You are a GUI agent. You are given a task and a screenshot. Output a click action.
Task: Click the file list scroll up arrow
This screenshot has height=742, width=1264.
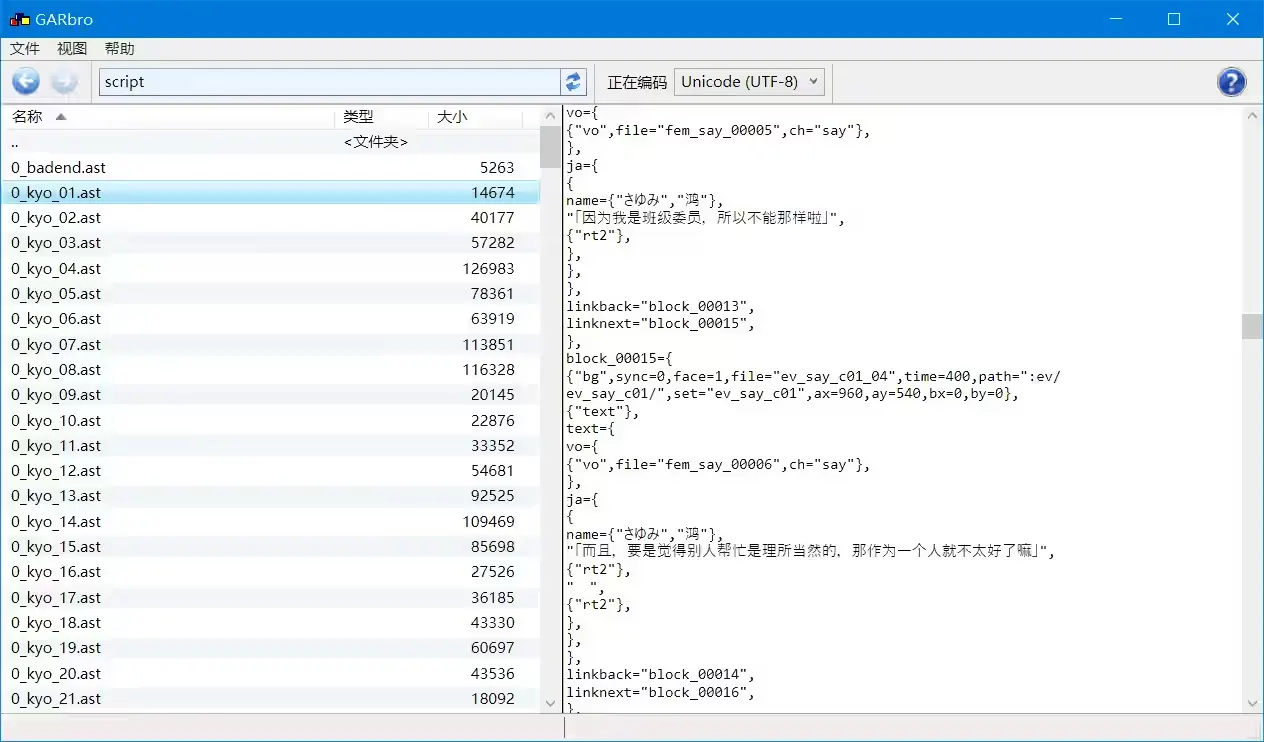click(550, 115)
